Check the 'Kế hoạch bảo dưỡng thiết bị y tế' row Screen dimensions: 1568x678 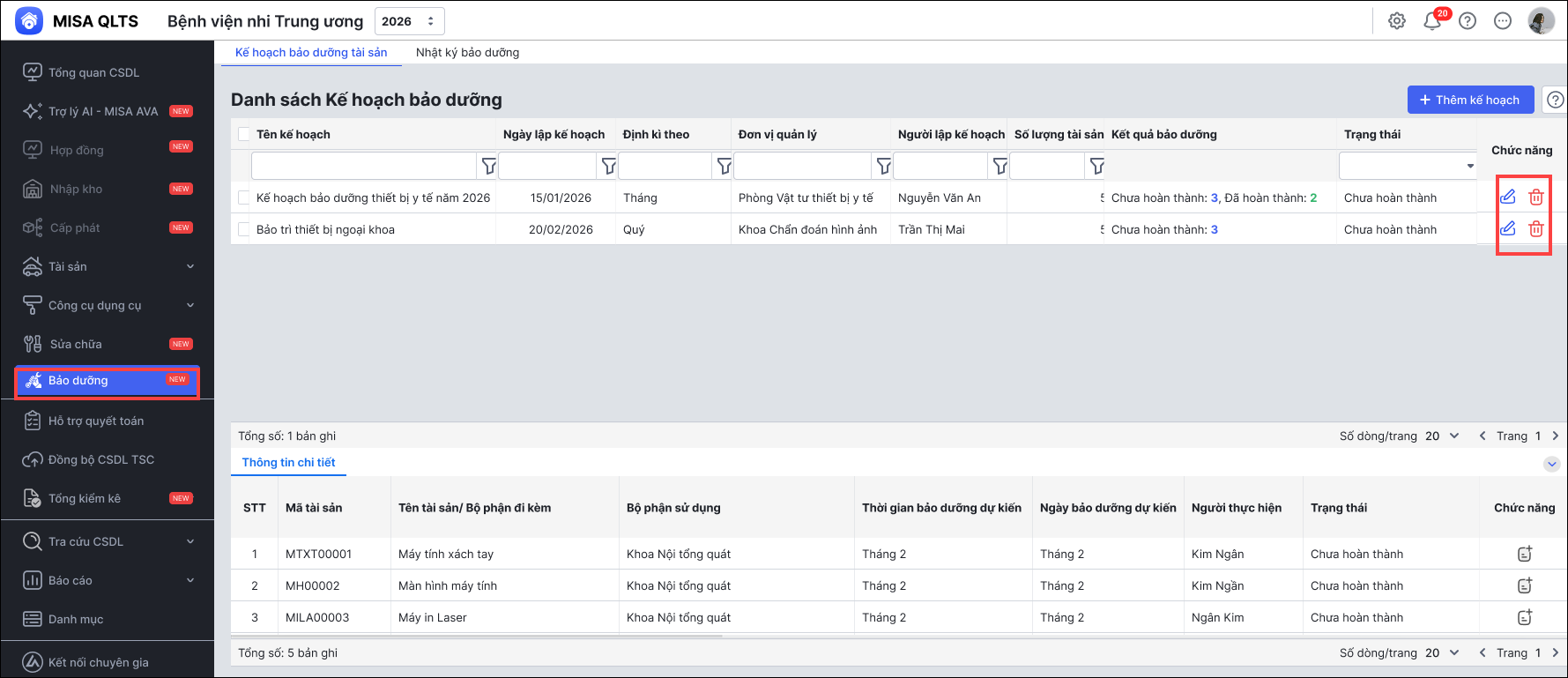[244, 197]
